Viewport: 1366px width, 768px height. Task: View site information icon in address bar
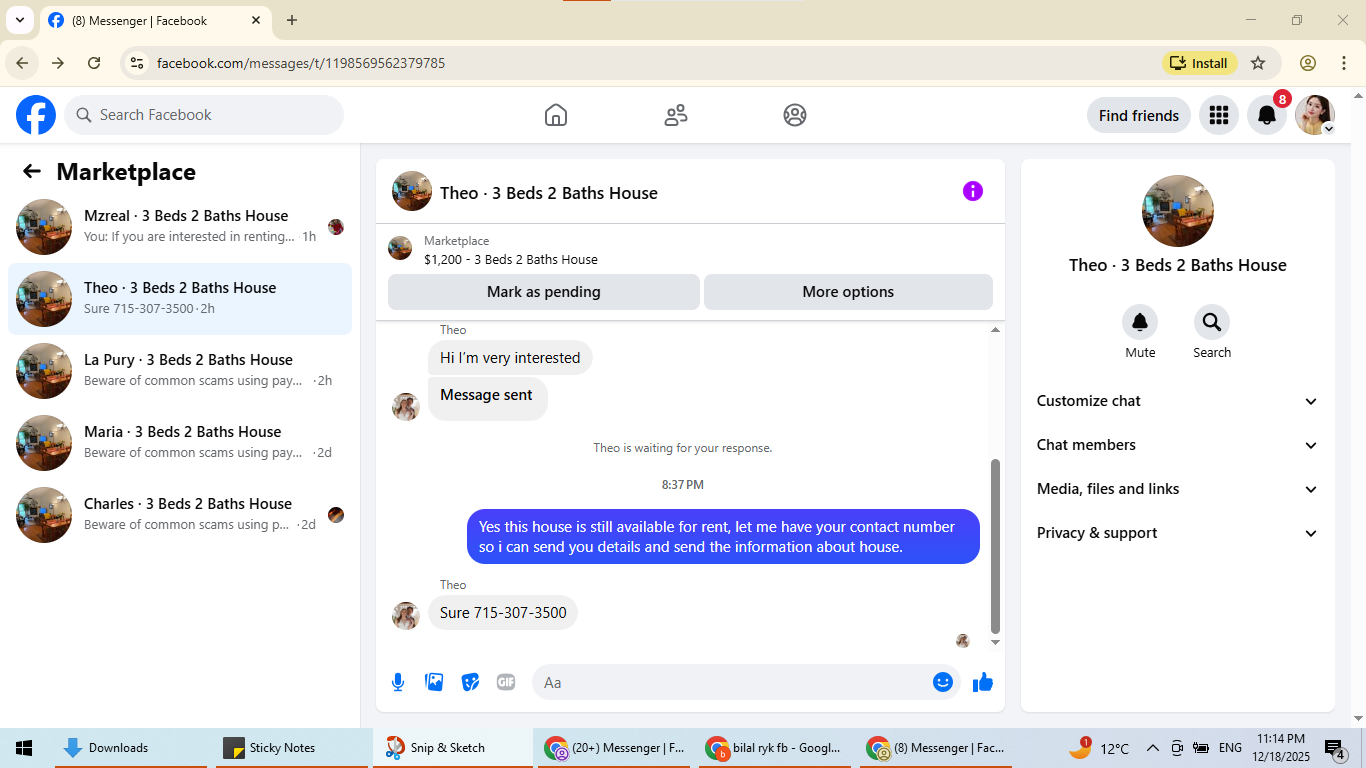click(137, 63)
